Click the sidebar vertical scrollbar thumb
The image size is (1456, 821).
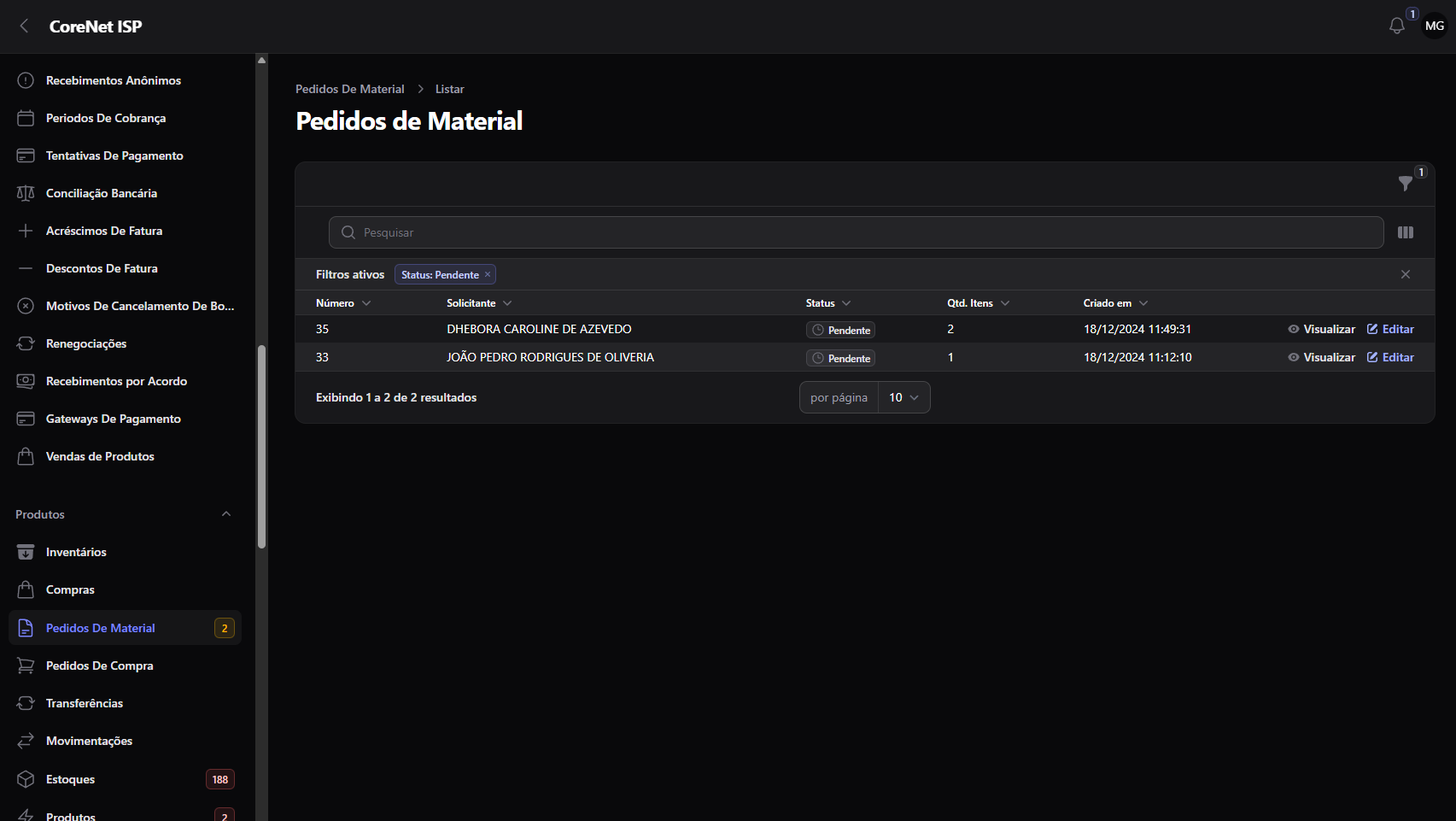(x=261, y=446)
